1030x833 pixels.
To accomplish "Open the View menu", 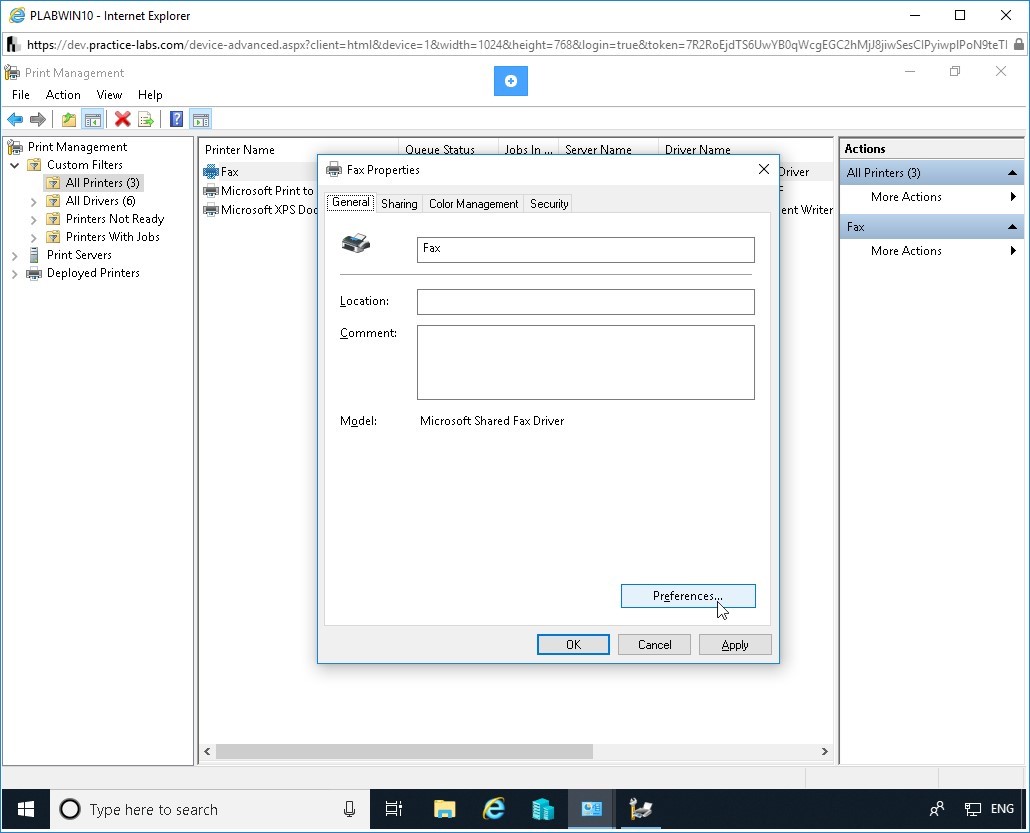I will click(x=109, y=95).
